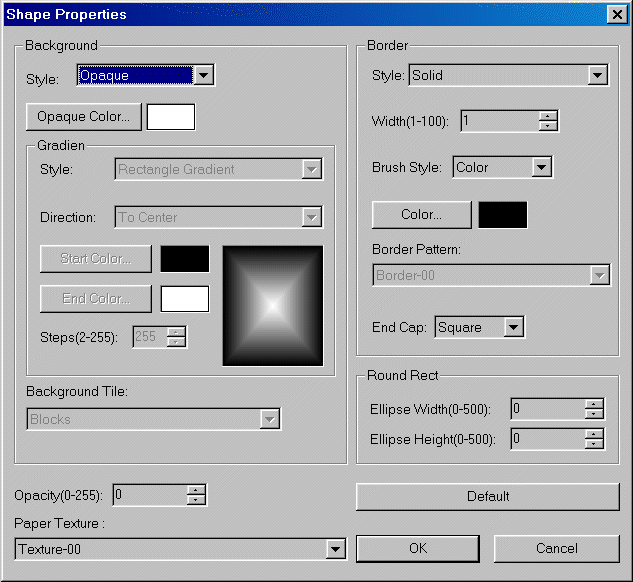Viewport: 633px width, 582px height.
Task: Open the End Cap Square dropdown
Action: 513,327
